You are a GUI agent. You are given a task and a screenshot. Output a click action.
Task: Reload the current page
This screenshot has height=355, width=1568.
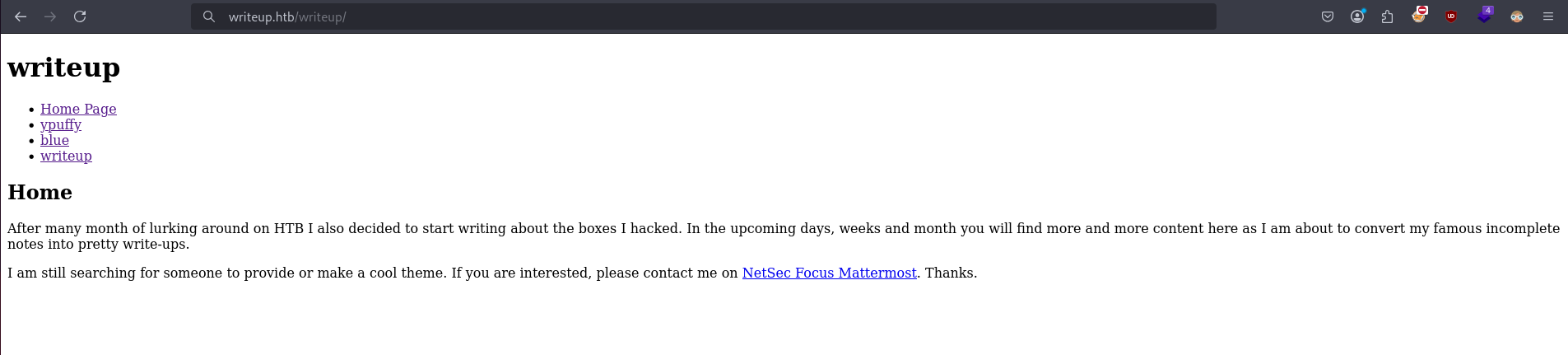[x=80, y=16]
